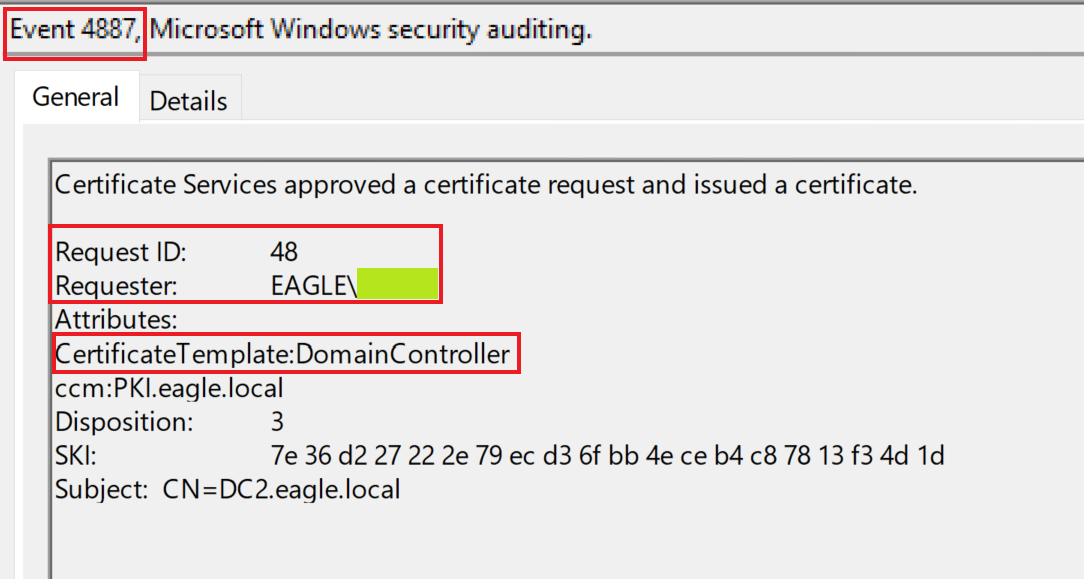Click the 'Disposition:' label
Screen dimensions: 1084x579
[124, 421]
